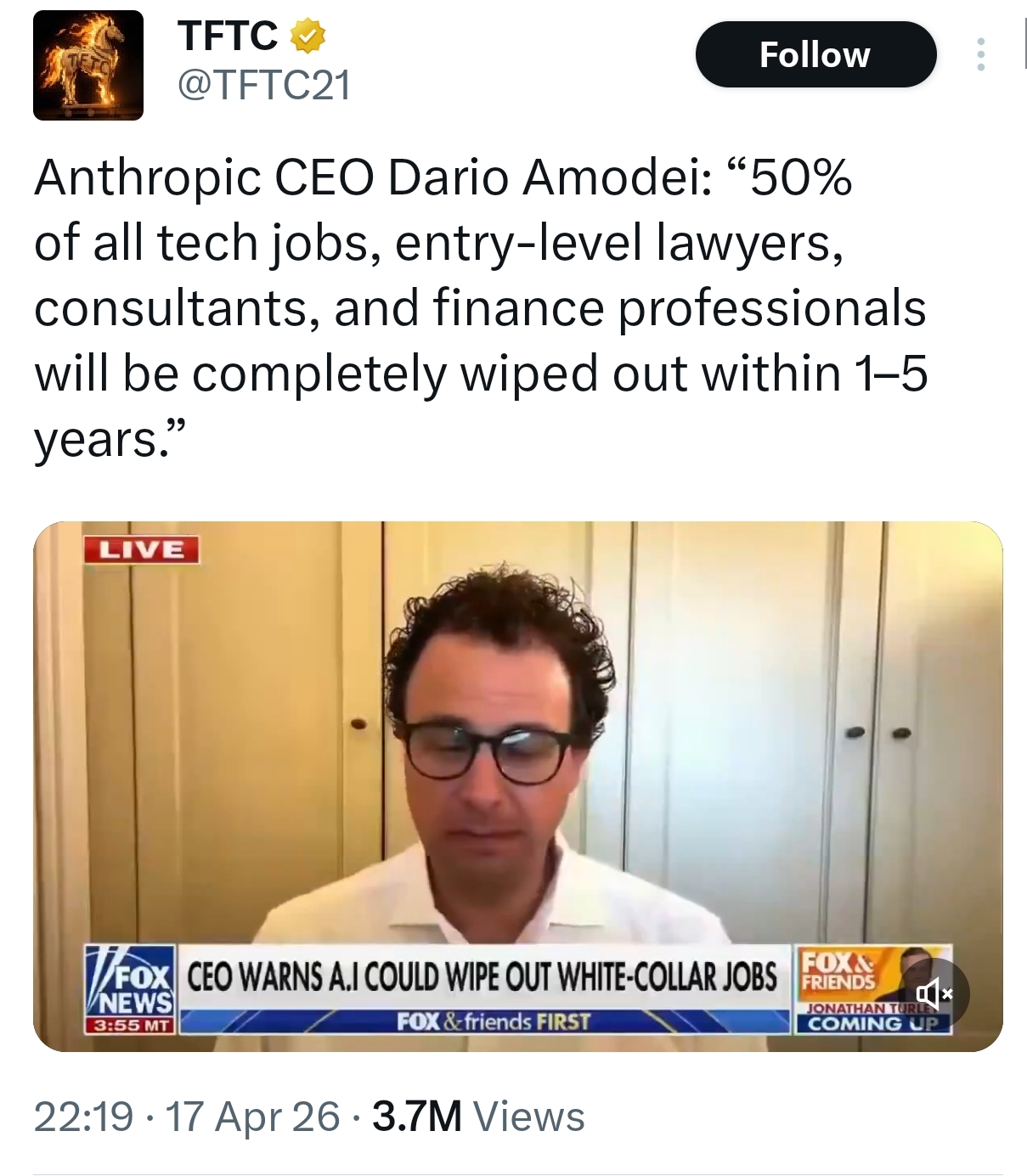1027x1176 pixels.
Task: Click the 3:55 MT time stamp bug
Action: coord(130,1024)
